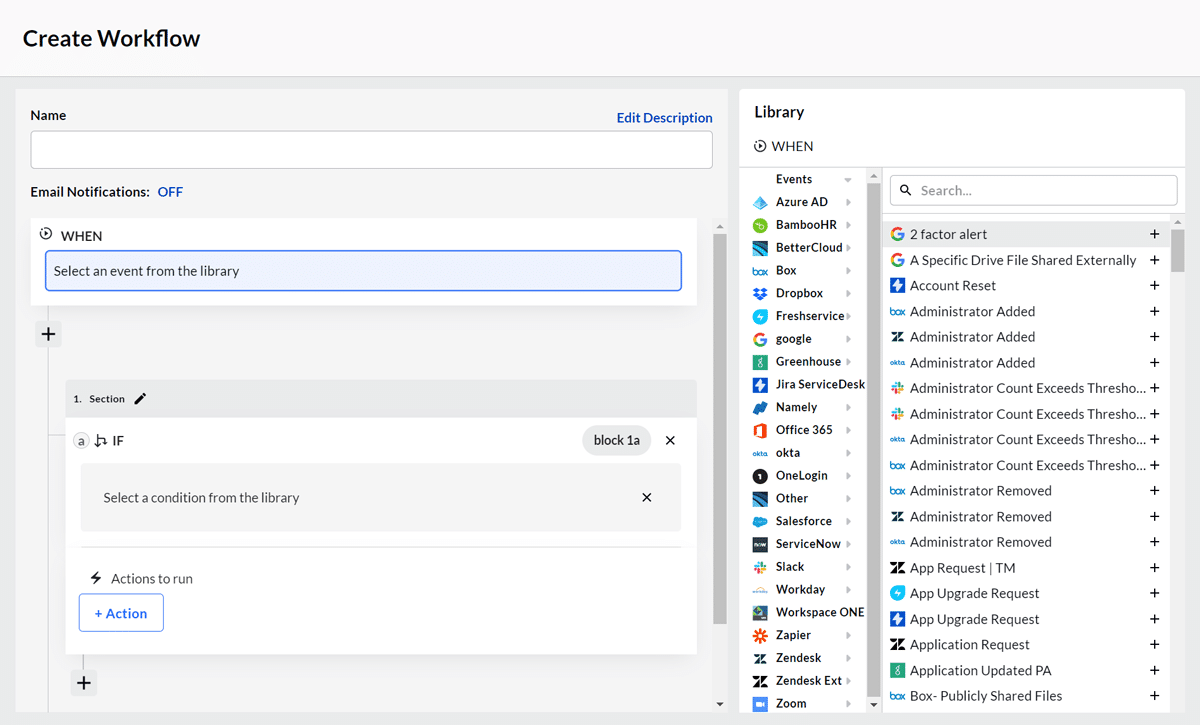
Task: Click the OneLogin logo icon
Action: [760, 476]
